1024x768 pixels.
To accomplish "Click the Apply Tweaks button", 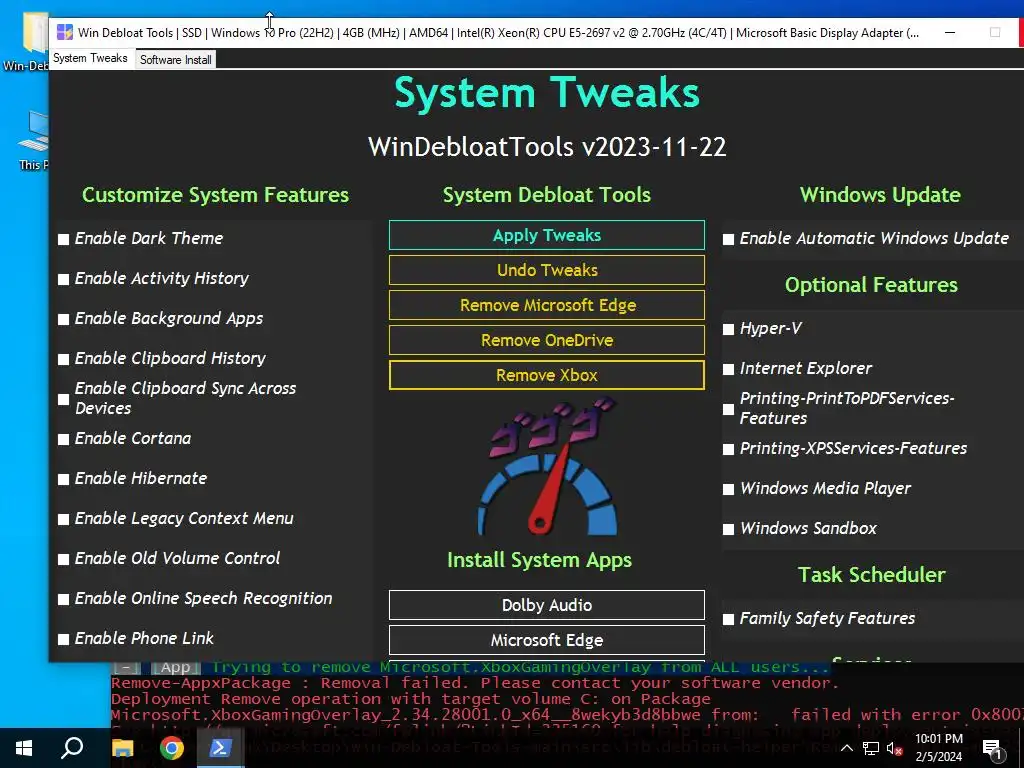I will coord(547,235).
